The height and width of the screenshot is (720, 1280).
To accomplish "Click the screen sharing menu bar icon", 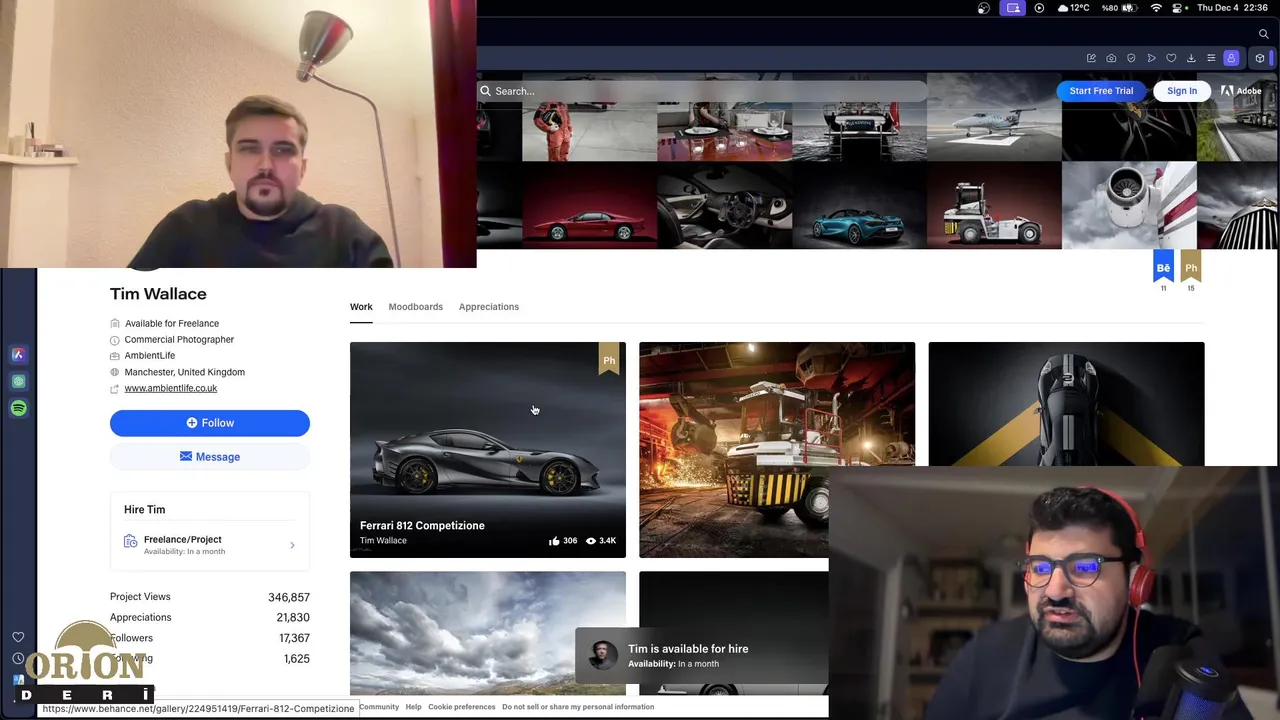I will (x=1013, y=8).
